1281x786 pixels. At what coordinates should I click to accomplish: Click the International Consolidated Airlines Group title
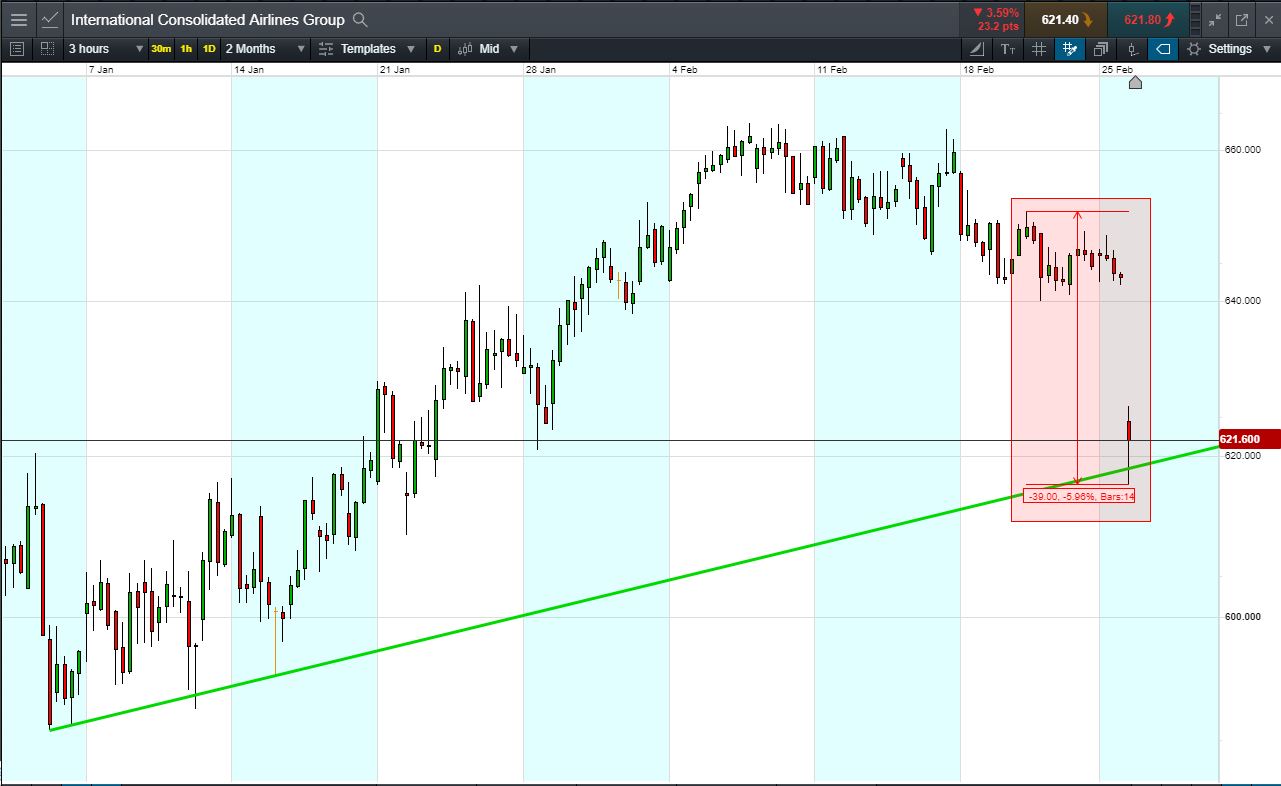click(x=207, y=19)
